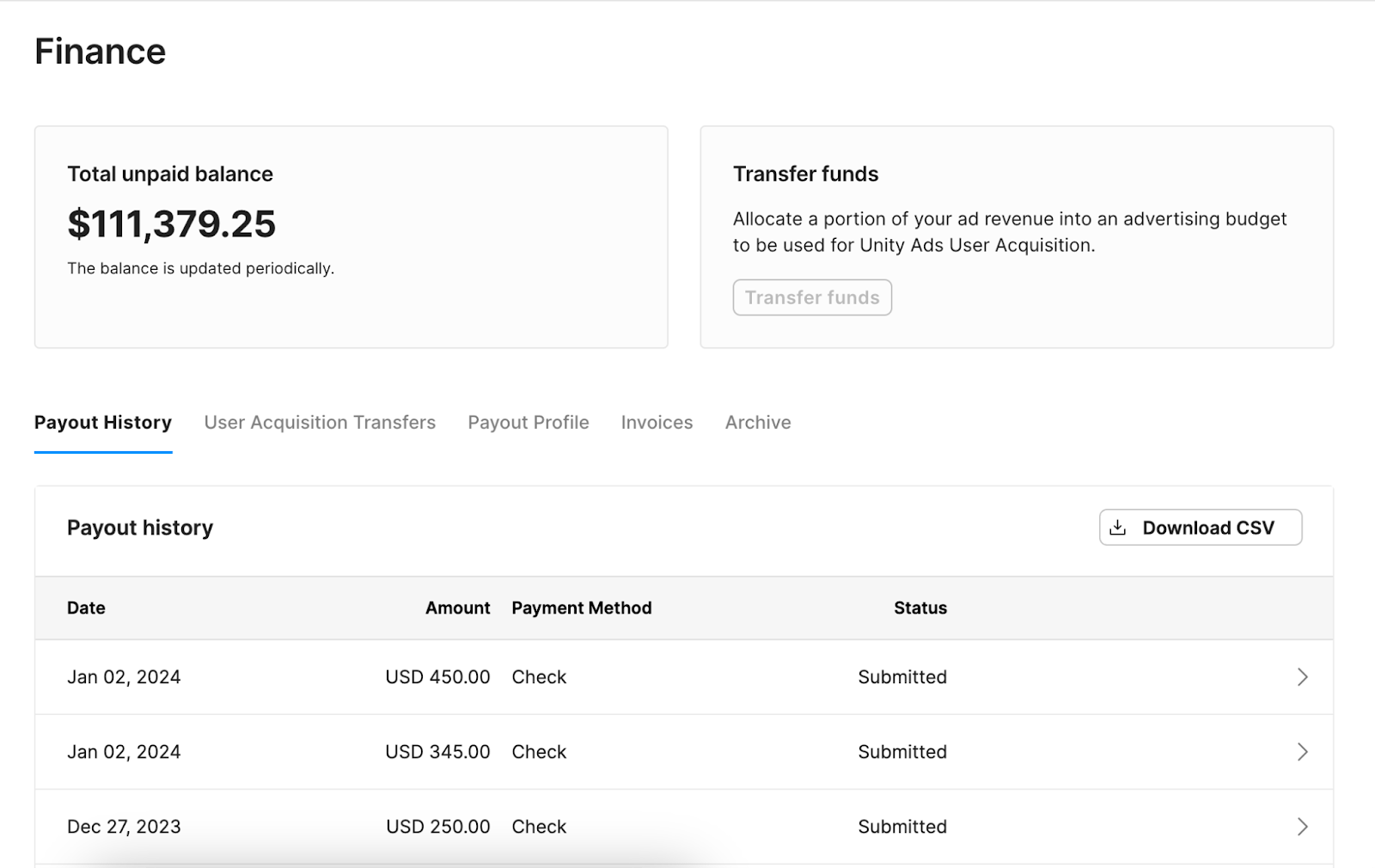Select the USD 345.00 amount cell
The image size is (1375, 868).
[437, 752]
